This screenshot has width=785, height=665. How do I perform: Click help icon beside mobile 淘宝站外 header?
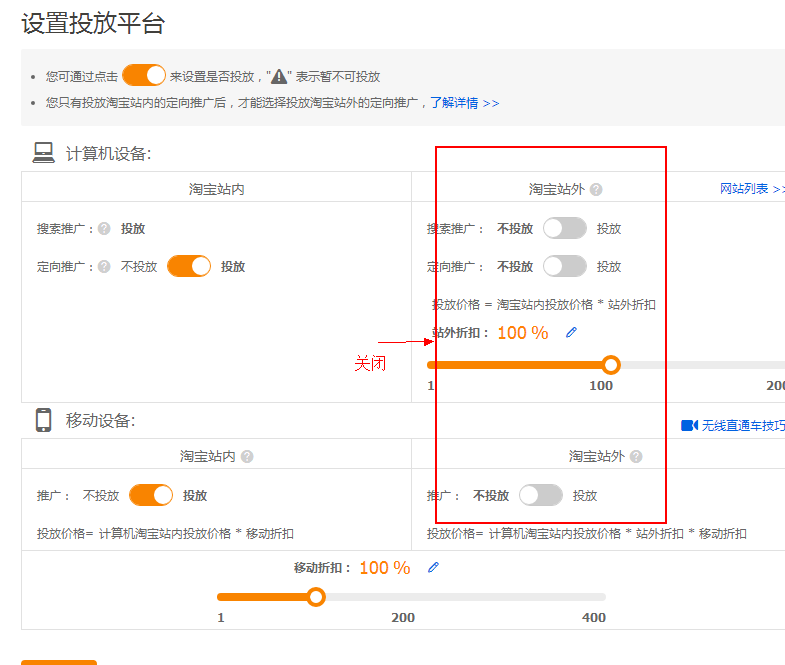(x=636, y=457)
